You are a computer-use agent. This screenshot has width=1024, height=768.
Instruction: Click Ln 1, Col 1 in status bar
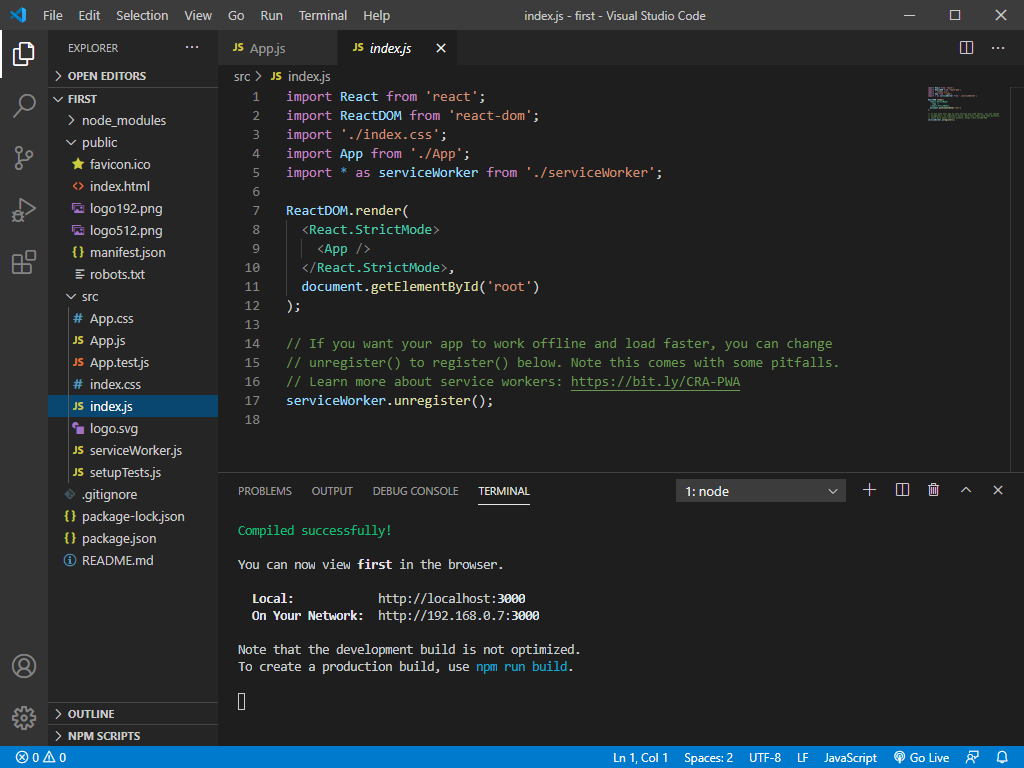[x=640, y=758]
